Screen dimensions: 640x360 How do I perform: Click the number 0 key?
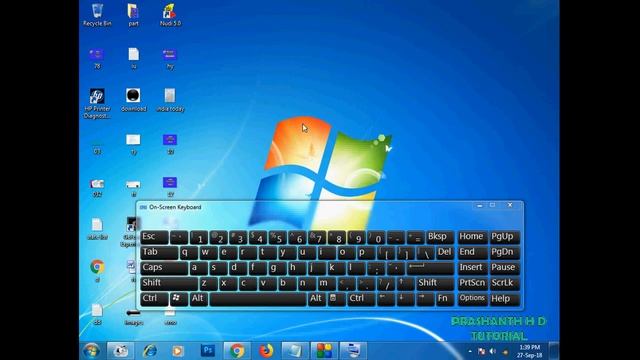[x=376, y=237]
